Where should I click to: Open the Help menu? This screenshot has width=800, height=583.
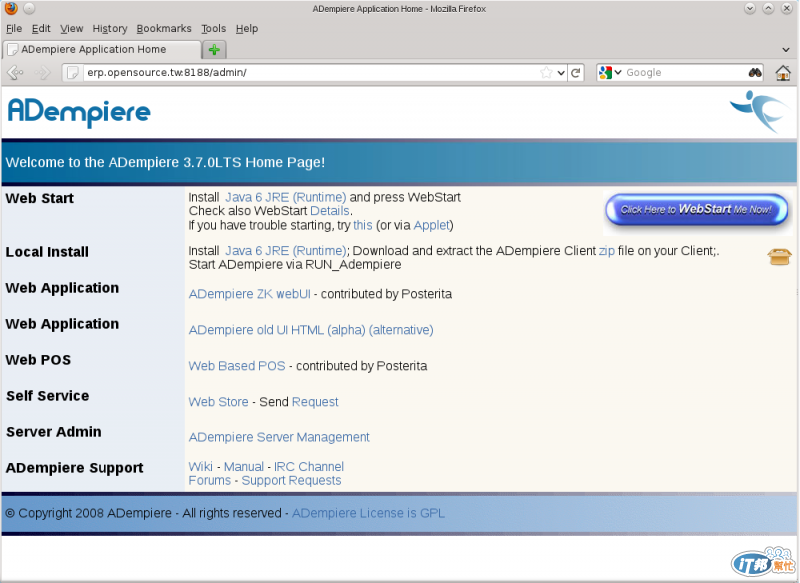[247, 29]
